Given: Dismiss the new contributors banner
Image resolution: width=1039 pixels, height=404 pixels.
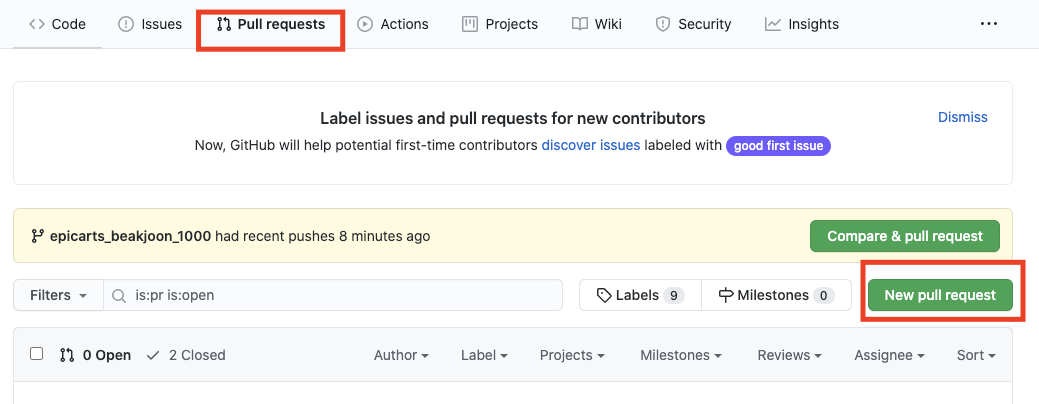Looking at the screenshot, I should click(x=962, y=117).
